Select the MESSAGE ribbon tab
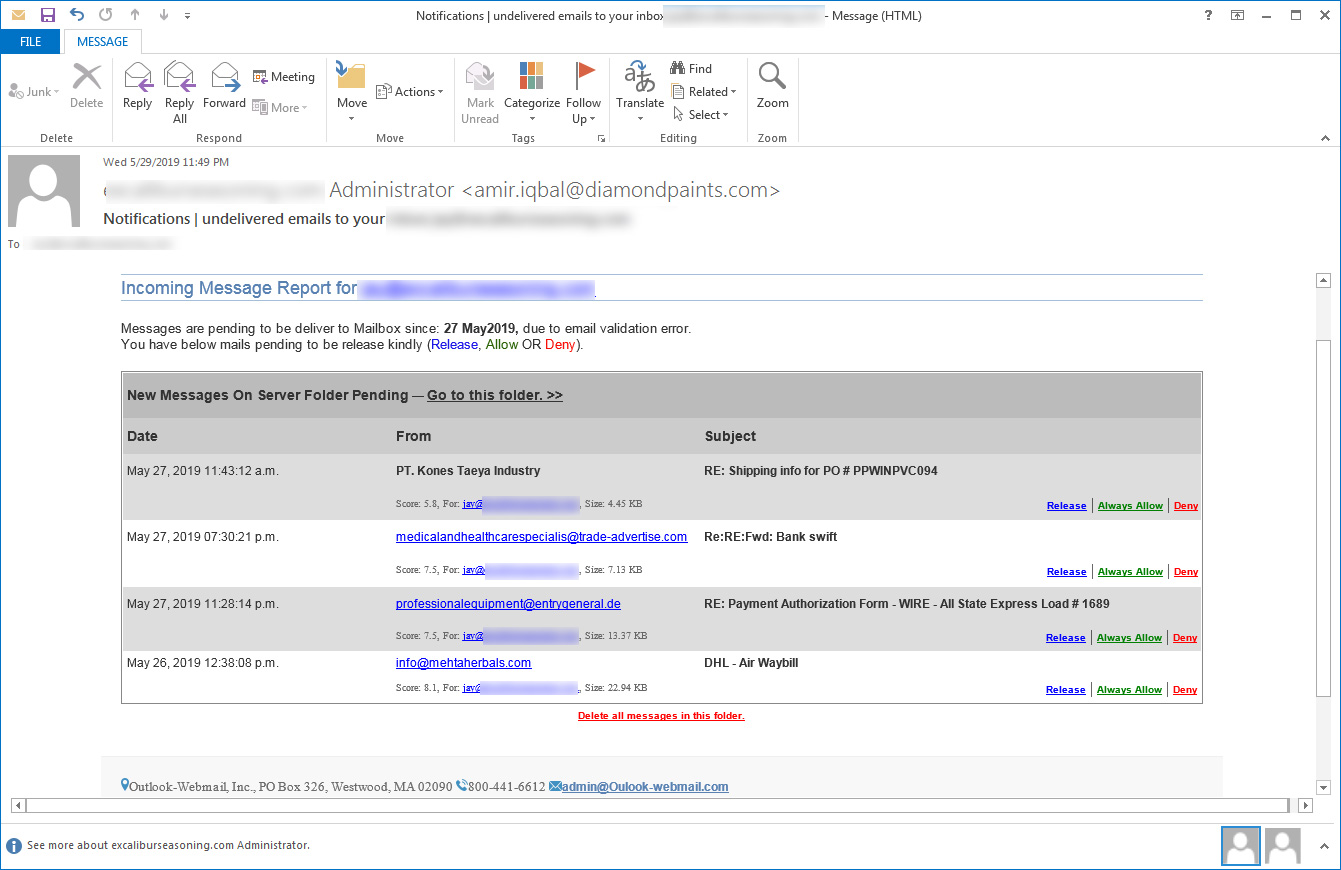1341x870 pixels. coord(102,41)
